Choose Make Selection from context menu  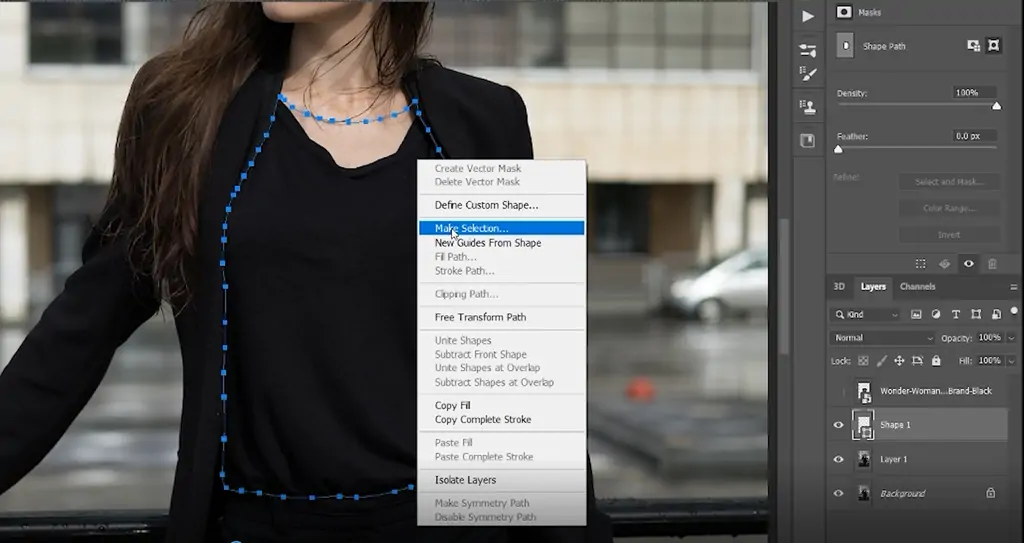tap(502, 228)
